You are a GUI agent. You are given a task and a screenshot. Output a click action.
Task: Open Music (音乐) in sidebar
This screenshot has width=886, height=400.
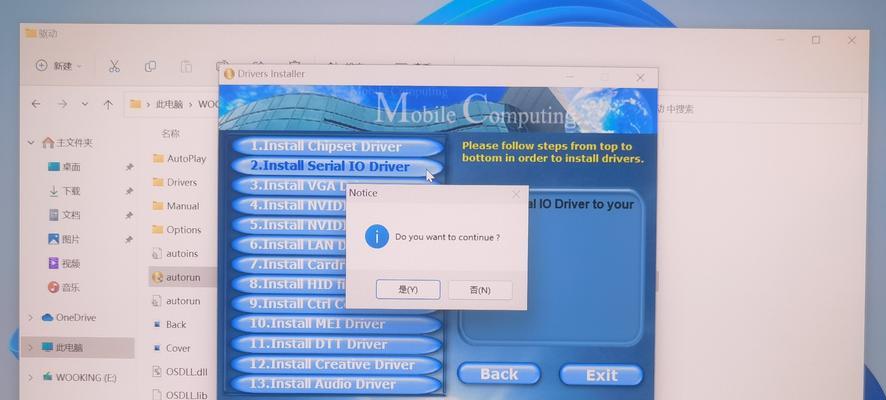click(64, 288)
